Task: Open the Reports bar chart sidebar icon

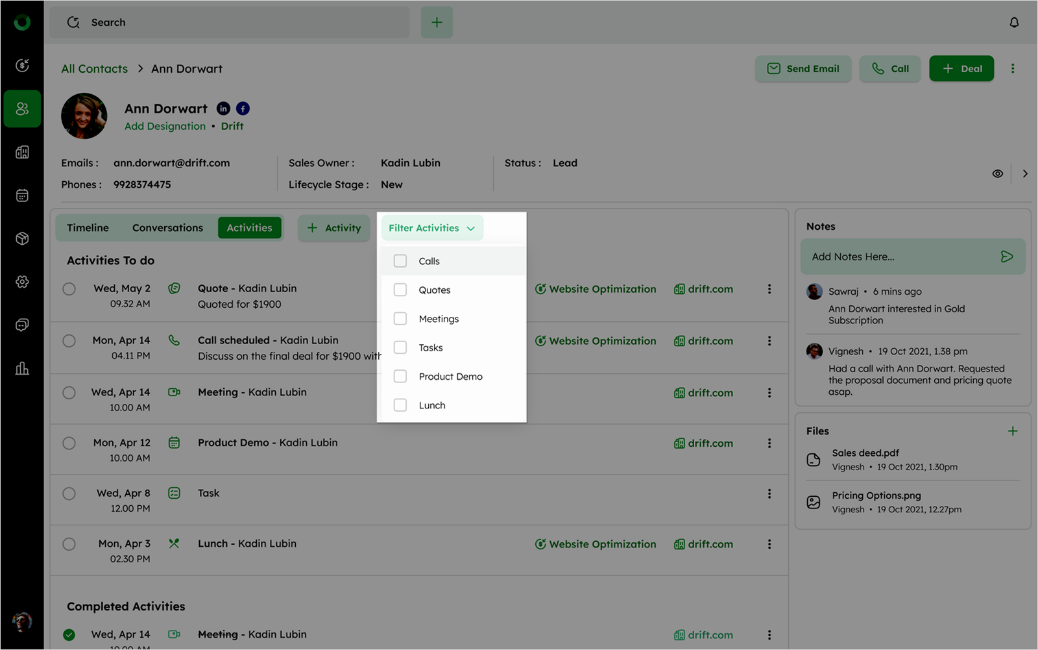Action: click(22, 368)
